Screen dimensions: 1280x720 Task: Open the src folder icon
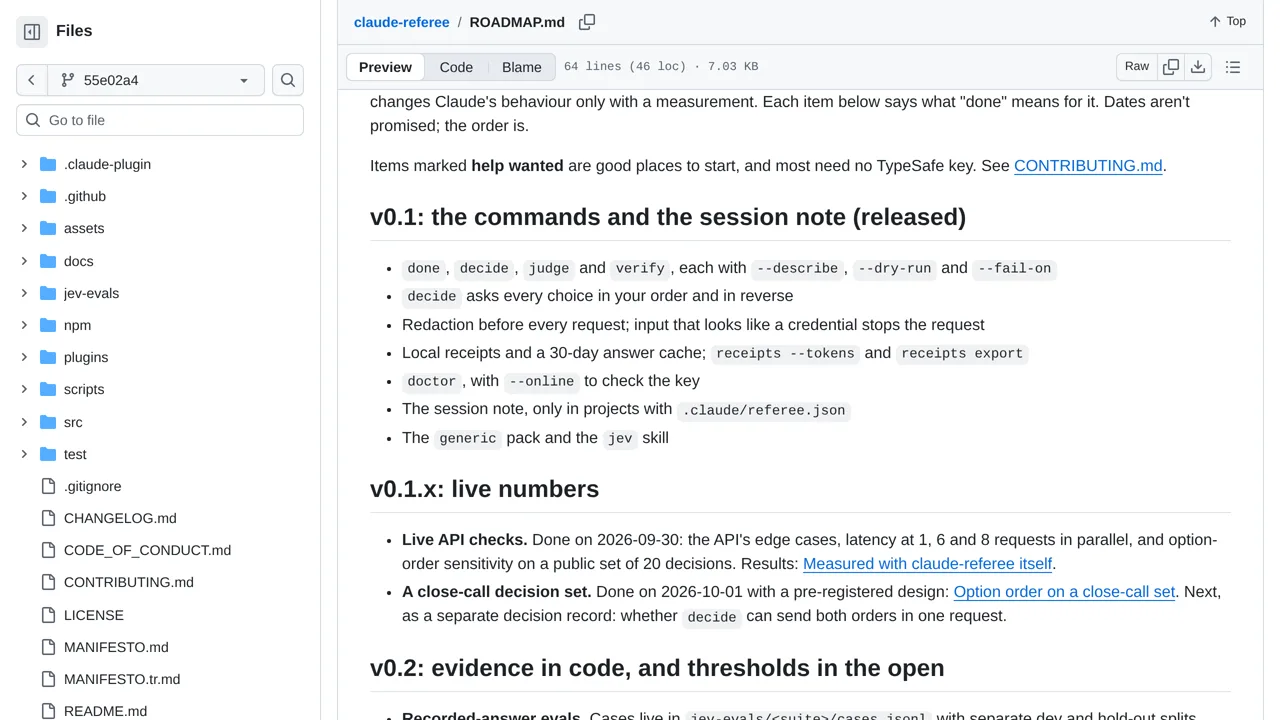48,422
